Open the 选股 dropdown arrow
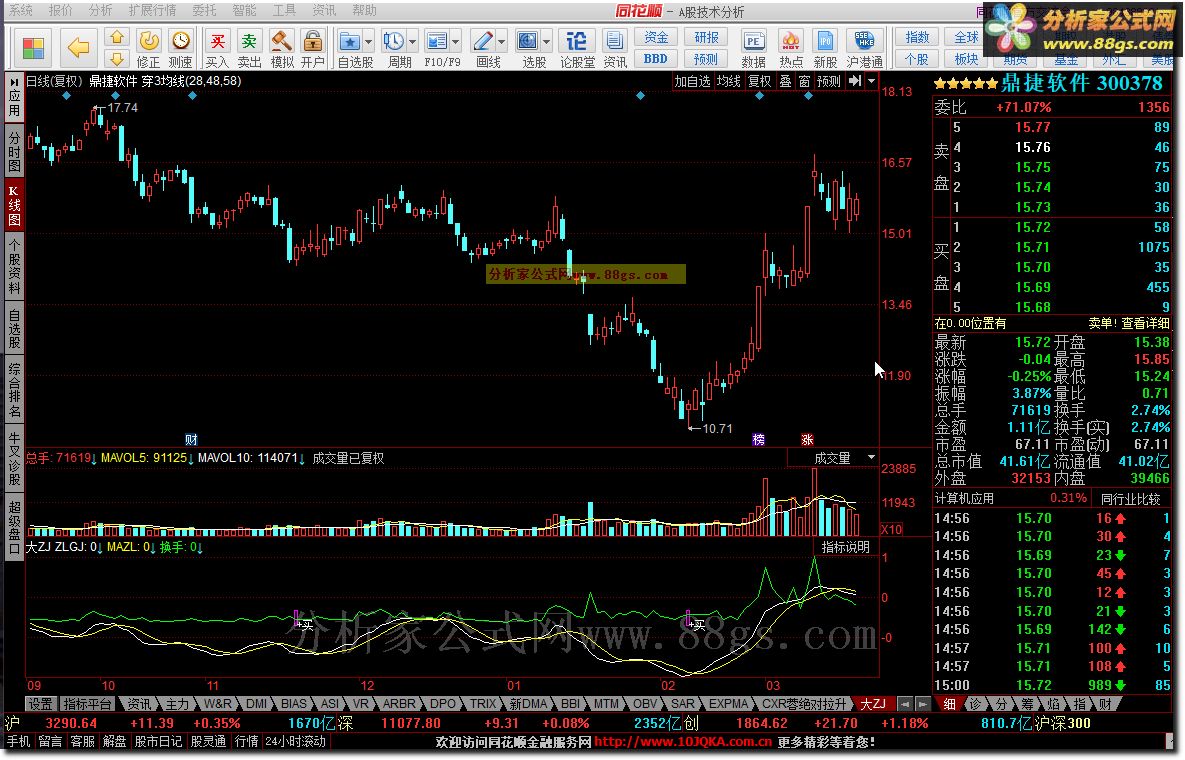Viewport: 1185px width, 760px height. 546,42
